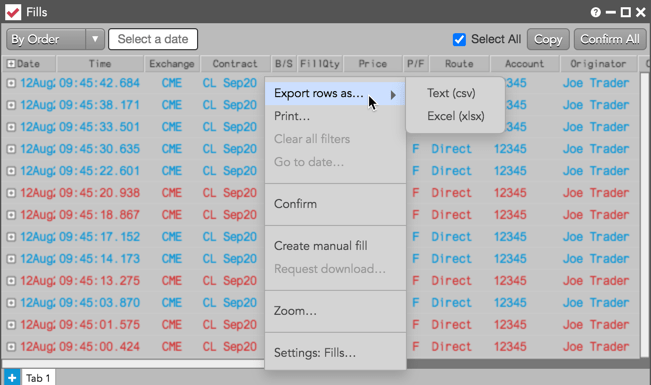Open Settings: Fills from context menu
The image size is (651, 385).
point(315,353)
